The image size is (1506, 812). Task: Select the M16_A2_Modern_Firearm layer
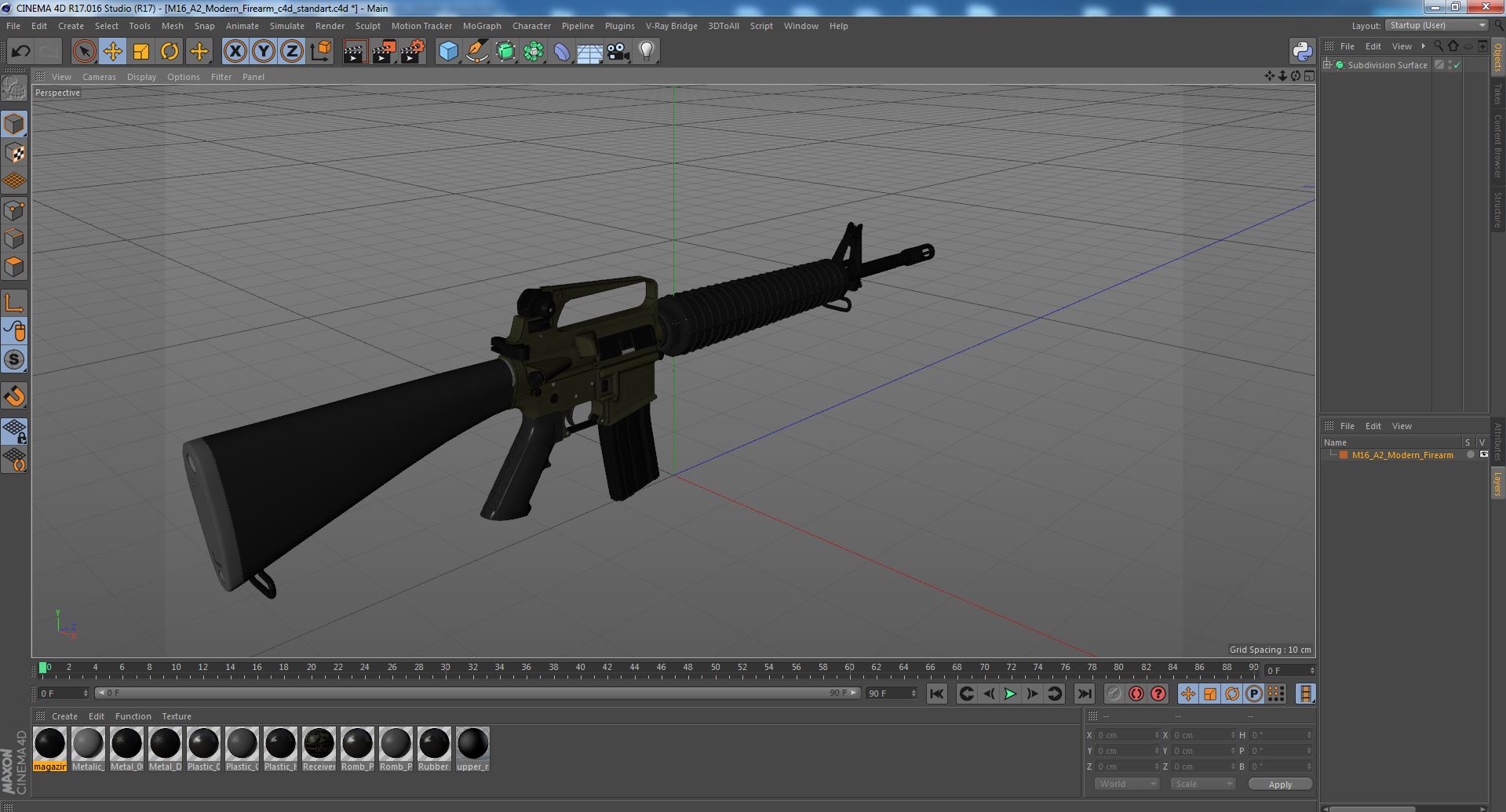1402,455
